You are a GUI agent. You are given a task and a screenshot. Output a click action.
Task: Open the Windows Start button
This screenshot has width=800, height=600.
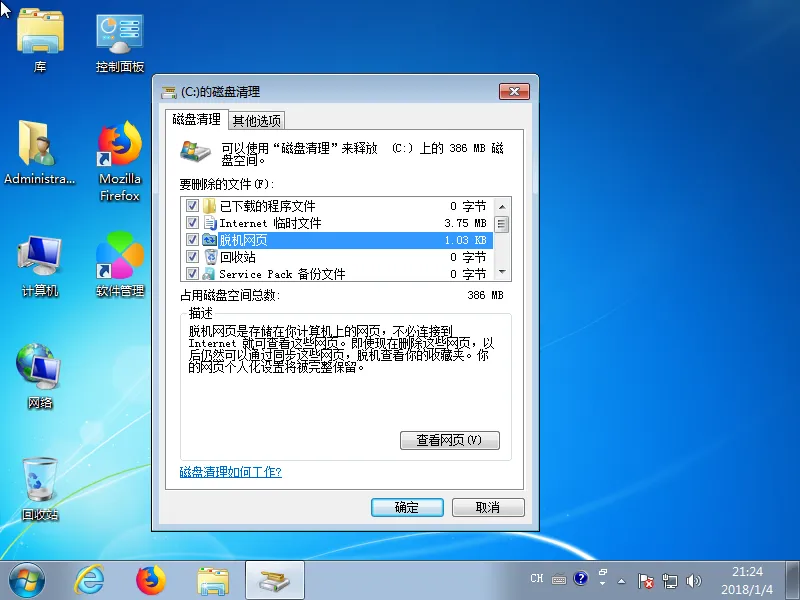coord(27,581)
